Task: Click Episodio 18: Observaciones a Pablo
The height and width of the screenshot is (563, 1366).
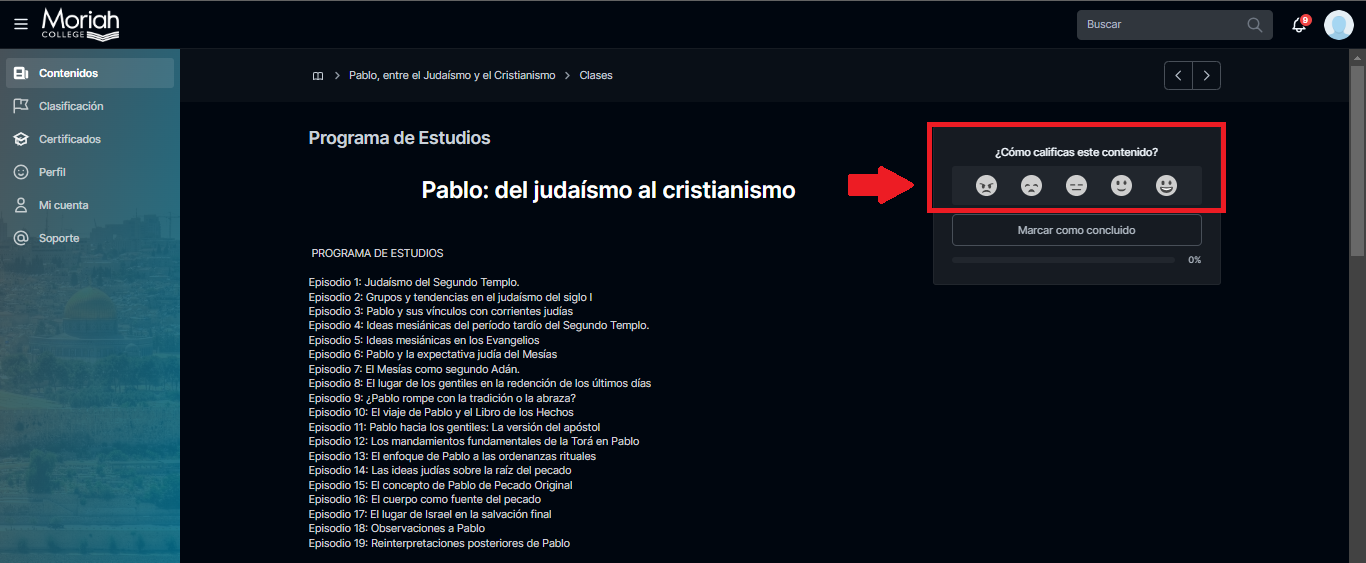Action: coord(396,528)
